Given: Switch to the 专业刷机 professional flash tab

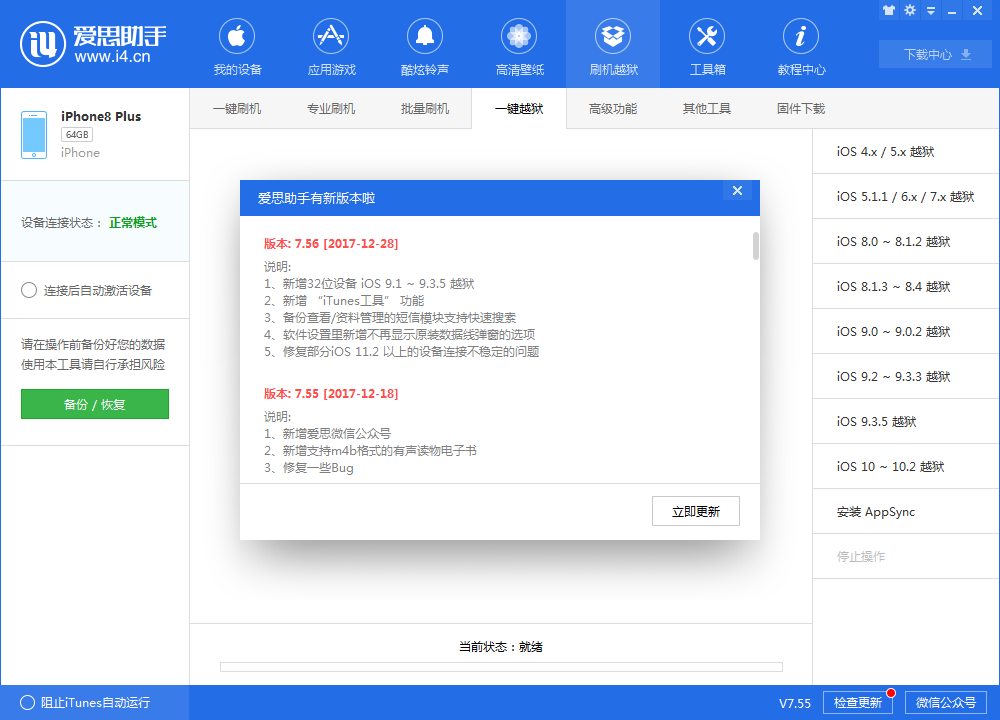Looking at the screenshot, I should [332, 107].
